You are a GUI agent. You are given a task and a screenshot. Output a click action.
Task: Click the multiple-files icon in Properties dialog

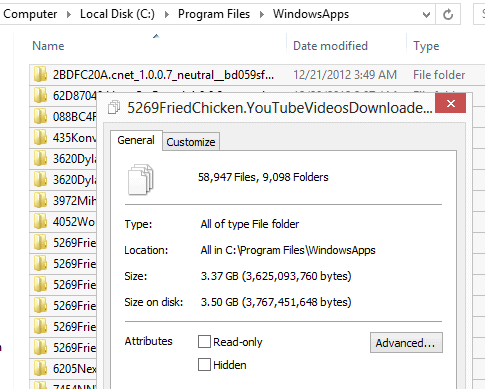pyautogui.click(x=140, y=179)
